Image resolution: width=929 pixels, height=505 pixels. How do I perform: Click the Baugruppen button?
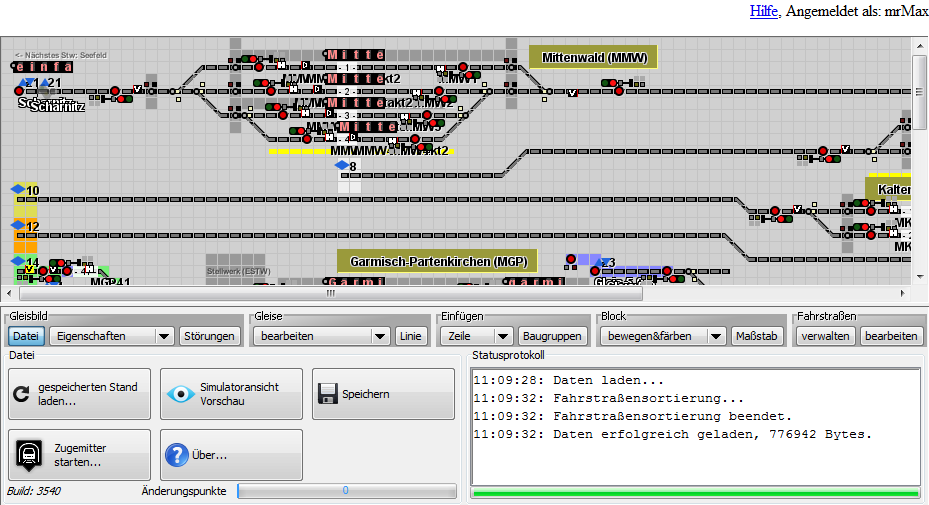coord(551,336)
